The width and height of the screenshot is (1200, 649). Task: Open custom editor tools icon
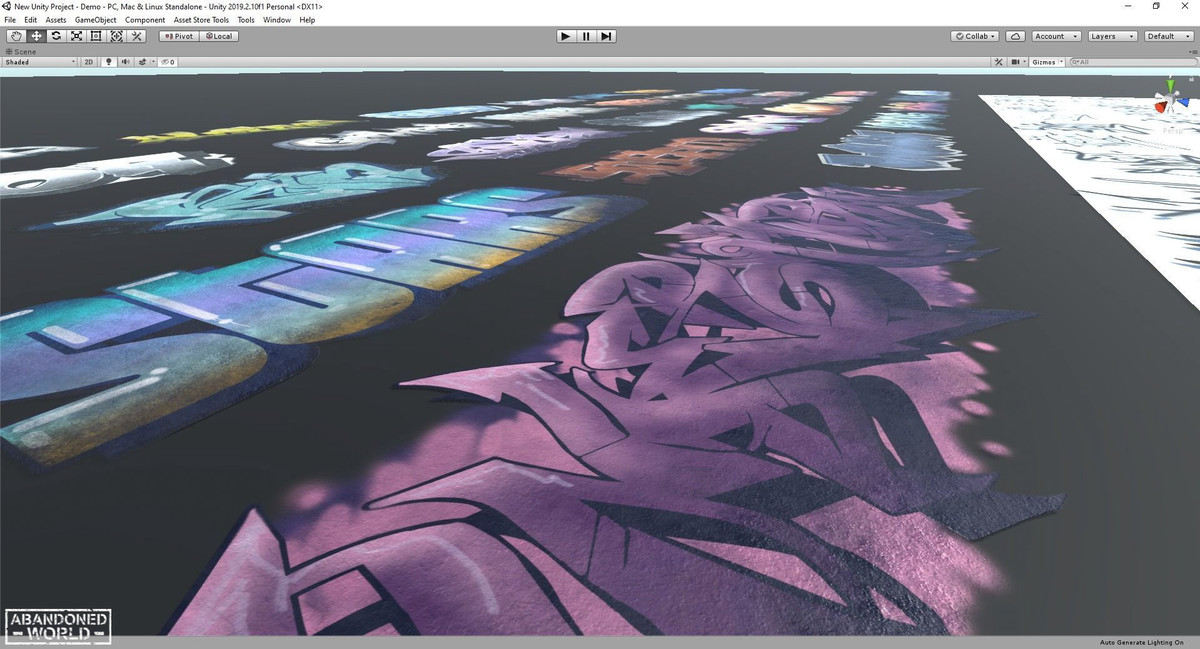[137, 36]
